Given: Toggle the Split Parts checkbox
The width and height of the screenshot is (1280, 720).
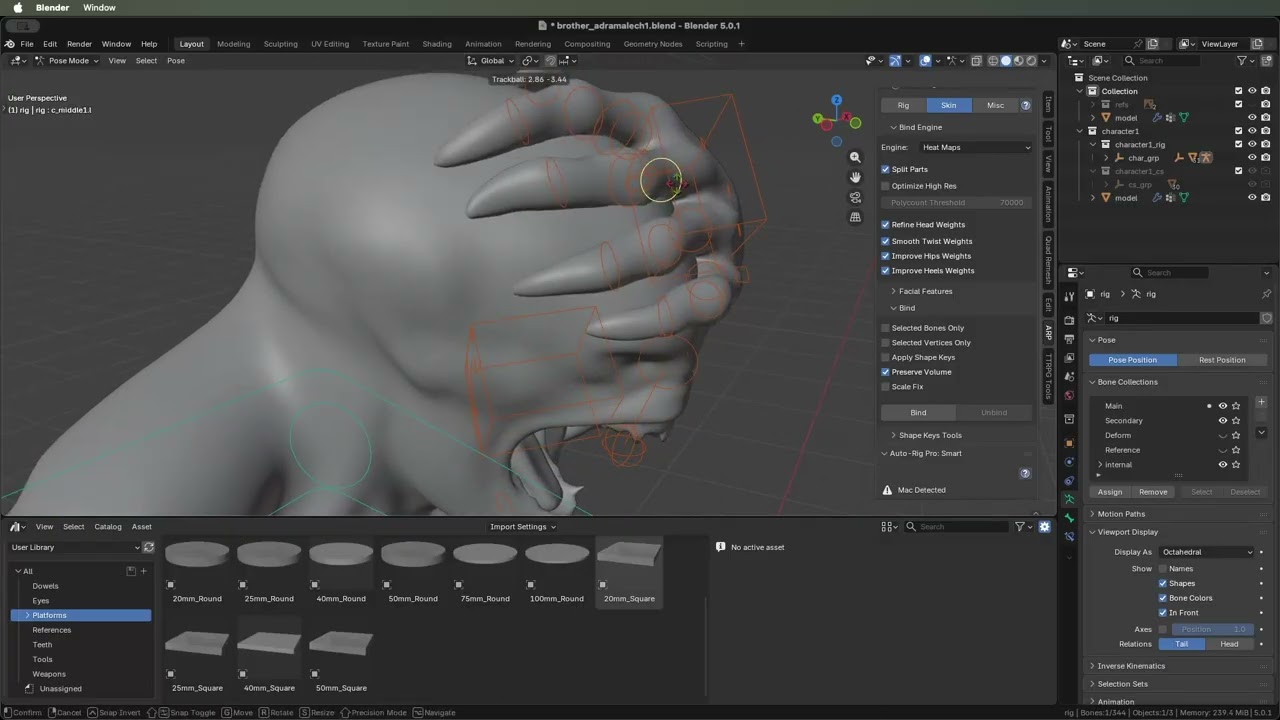Looking at the screenshot, I should (885, 170).
